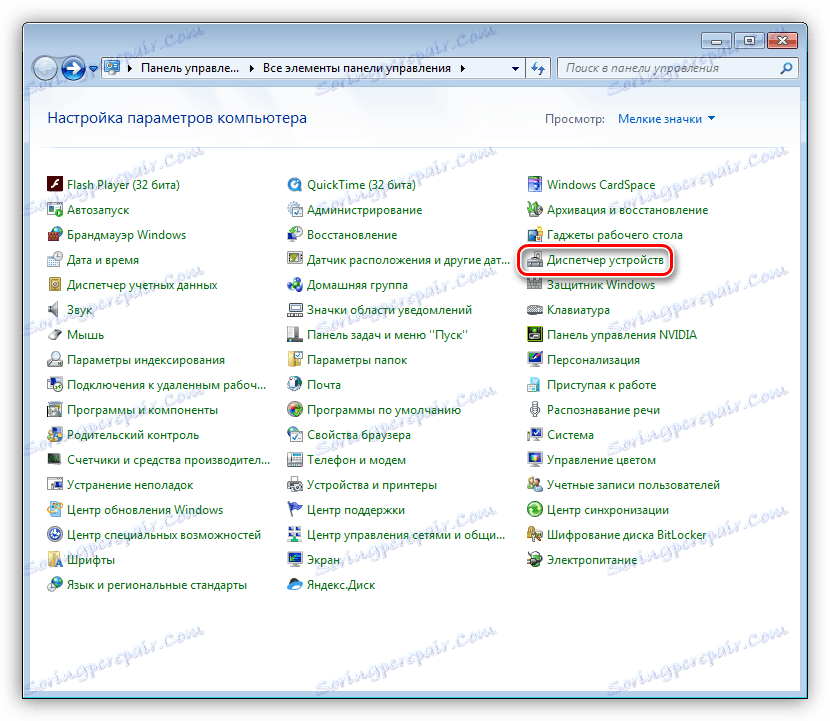Open the Защитник Windows icon

535,285
